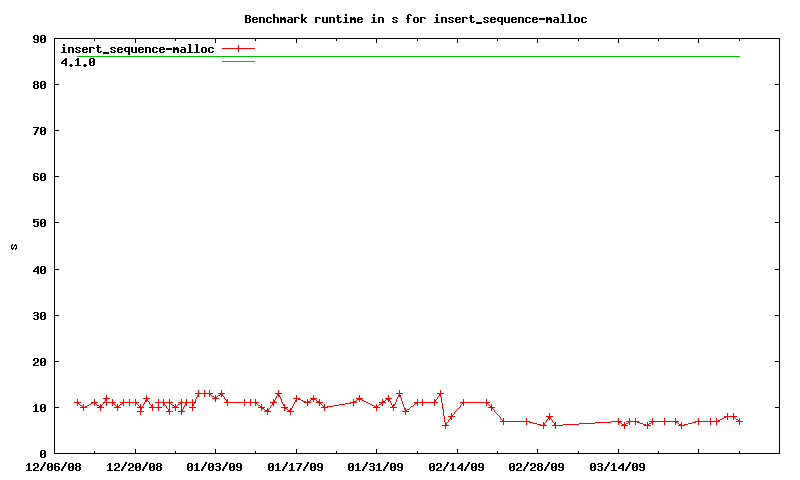800x480 pixels.
Task: Select the 02/28/09 date label
Action: click(537, 466)
